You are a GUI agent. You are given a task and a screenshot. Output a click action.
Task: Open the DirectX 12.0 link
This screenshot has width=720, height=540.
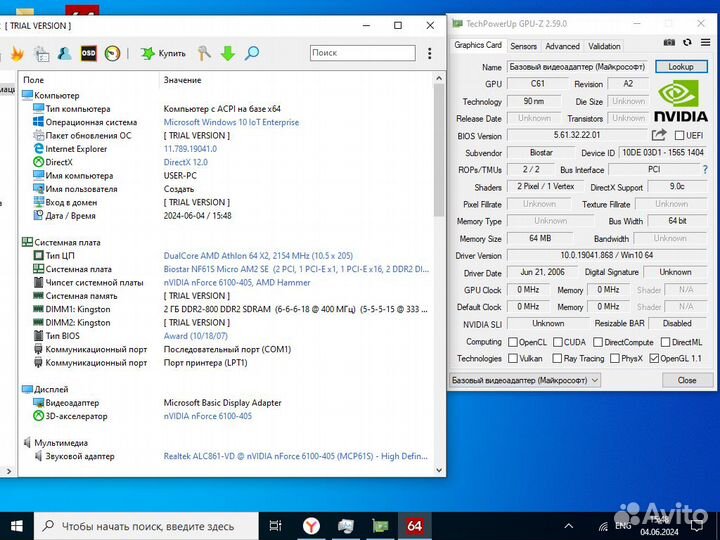pos(186,162)
